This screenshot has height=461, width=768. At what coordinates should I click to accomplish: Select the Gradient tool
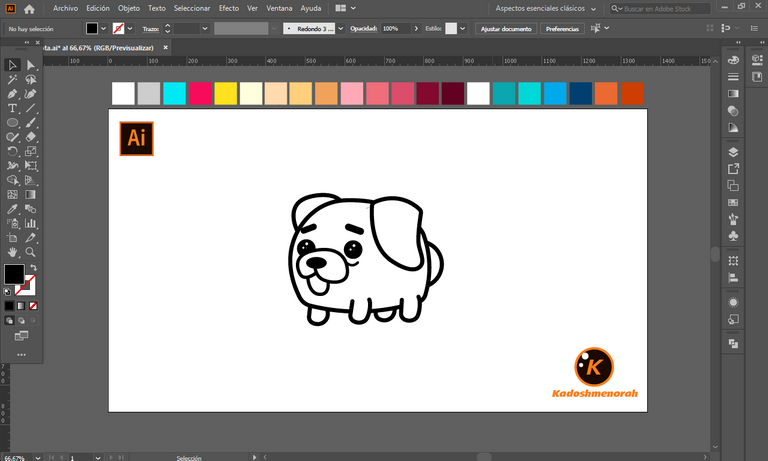pyautogui.click(x=30, y=194)
